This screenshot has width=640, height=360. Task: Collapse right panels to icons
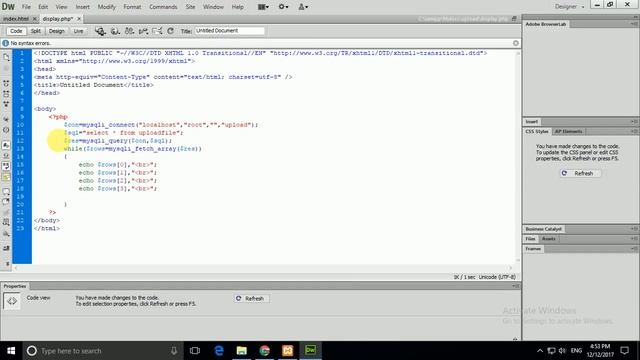636,17
